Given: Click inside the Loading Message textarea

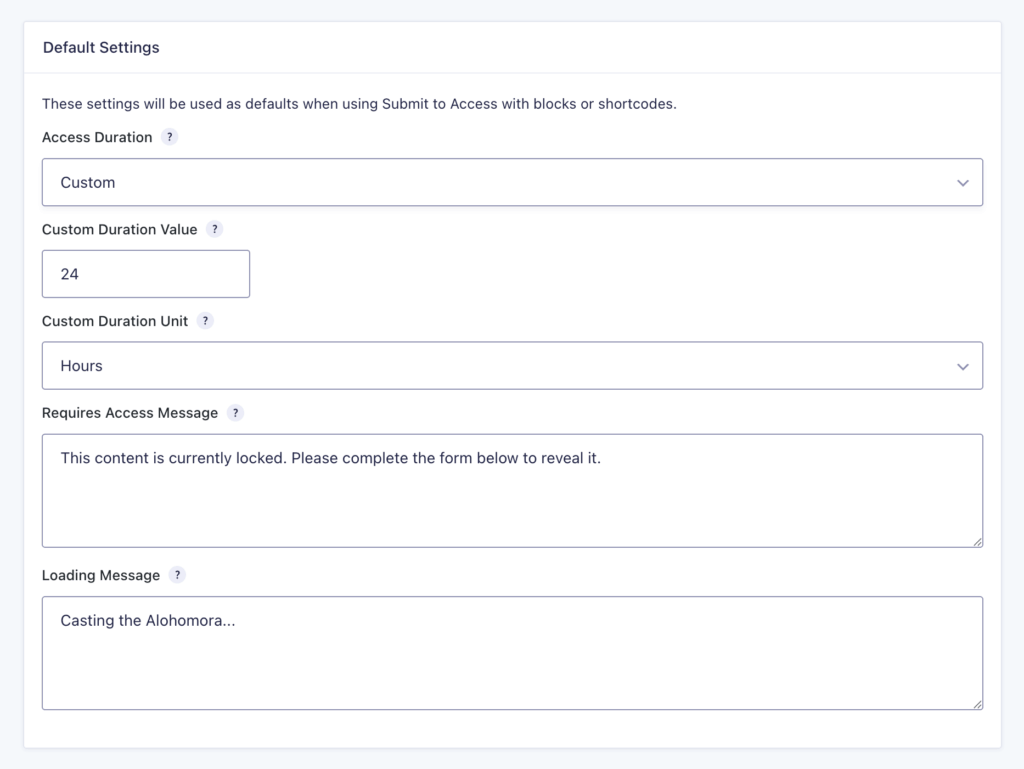Looking at the screenshot, I should tap(512, 652).
